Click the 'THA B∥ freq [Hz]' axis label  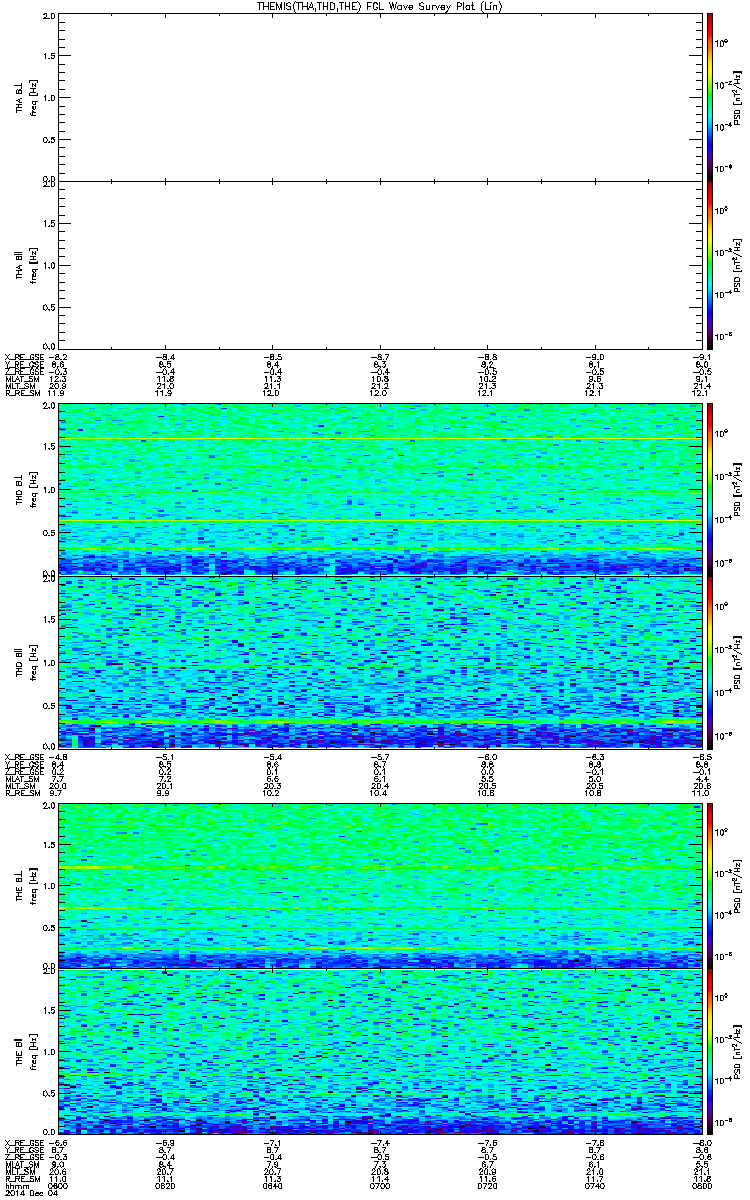[x=26, y=264]
